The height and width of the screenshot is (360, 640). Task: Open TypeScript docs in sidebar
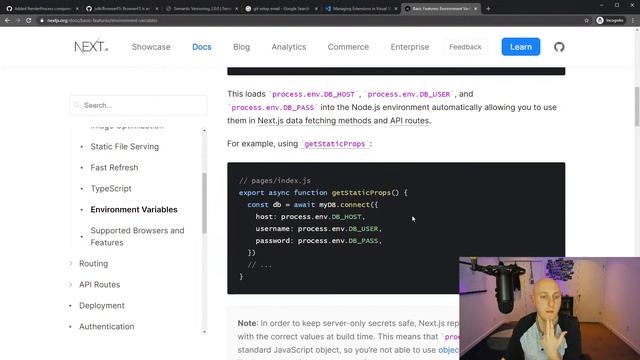[x=111, y=189]
